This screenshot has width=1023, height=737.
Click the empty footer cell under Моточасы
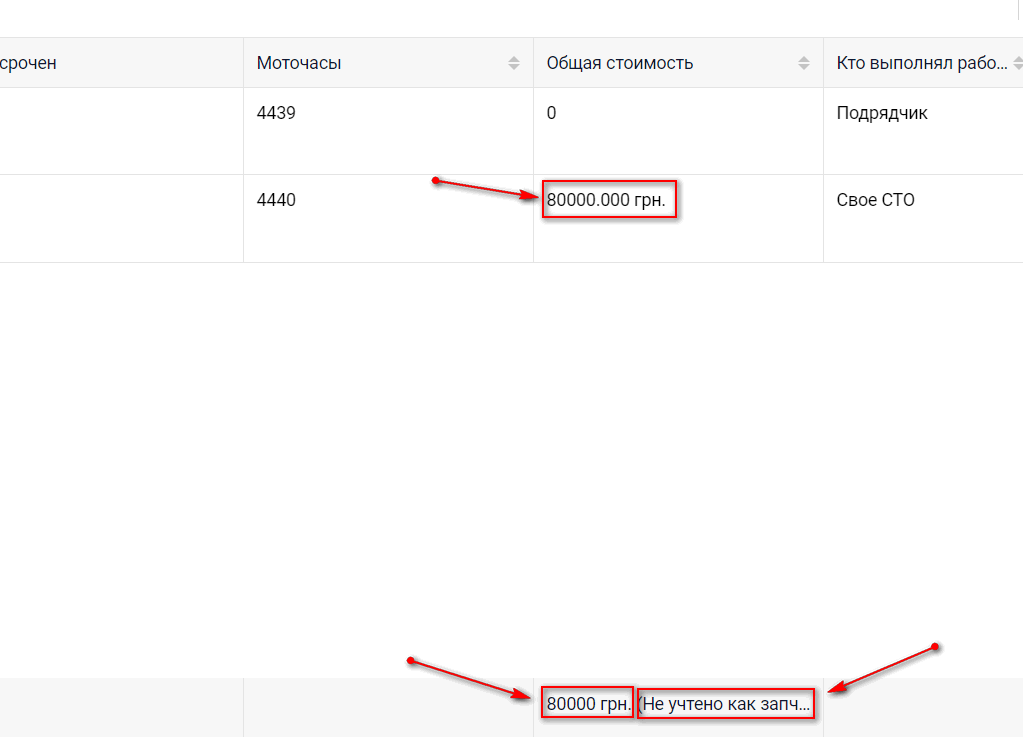[x=388, y=706]
